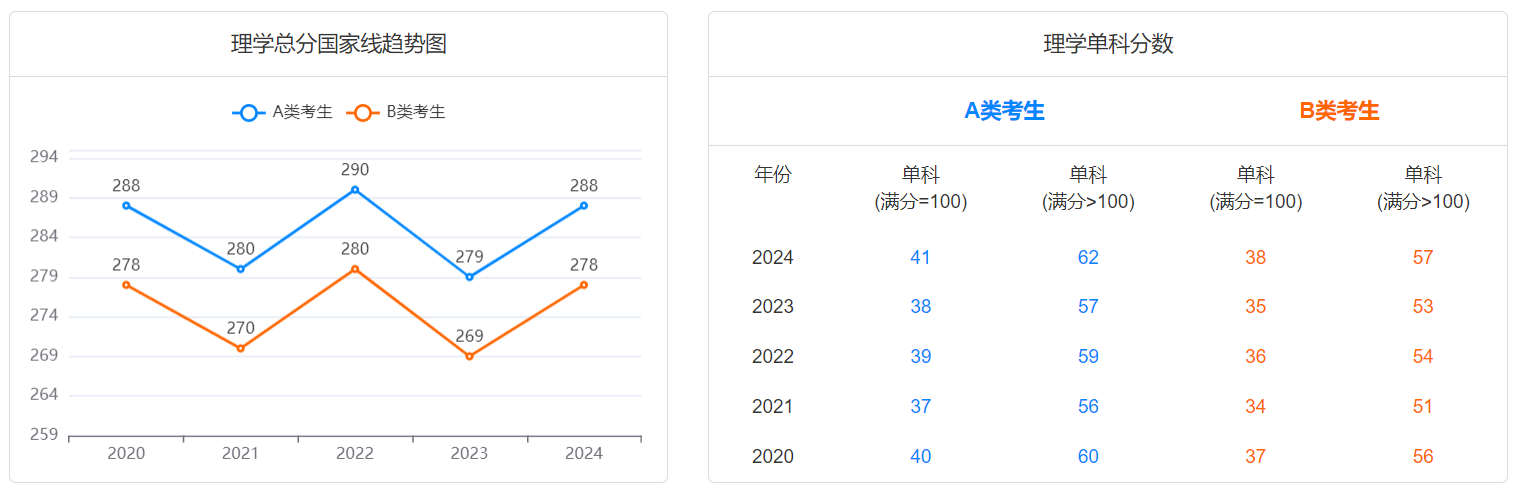Select the blue 2021 data point labeled 280
Screen dimensions: 1521x490
241,269
